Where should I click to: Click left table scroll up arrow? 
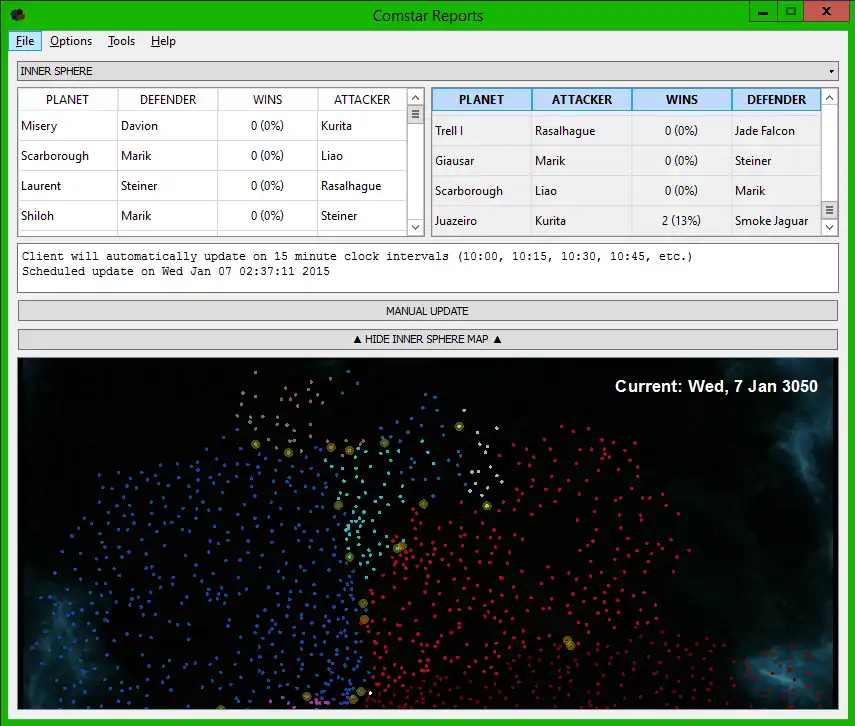416,98
